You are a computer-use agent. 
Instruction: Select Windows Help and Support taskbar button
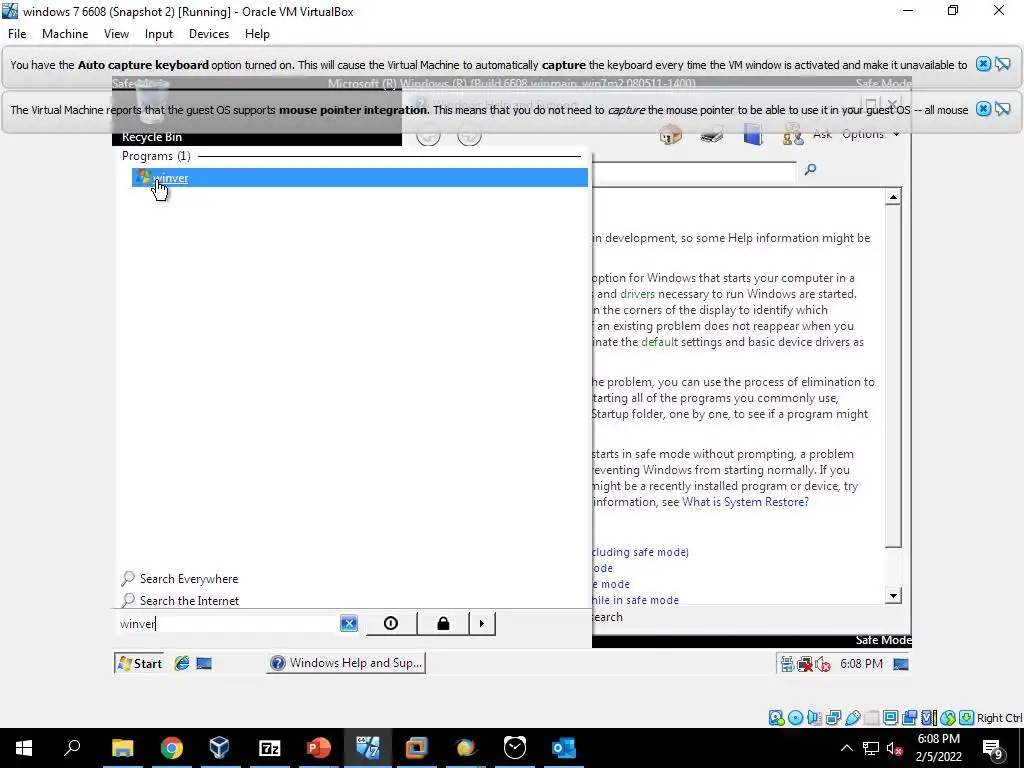pos(346,663)
